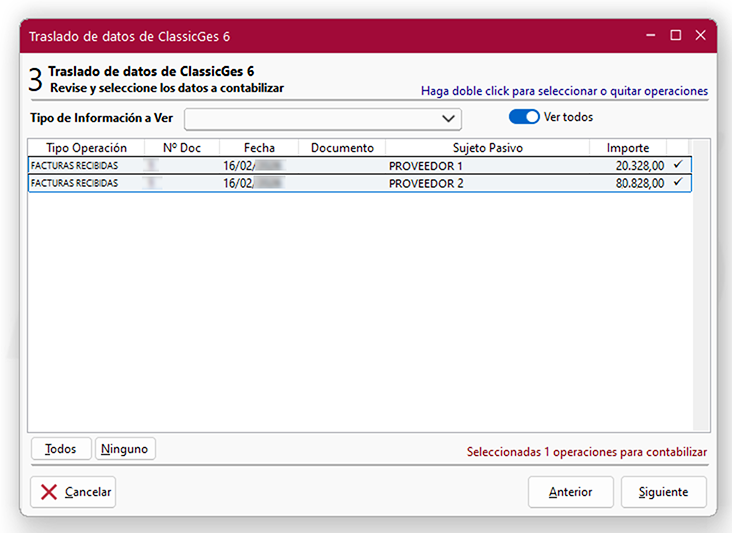Screen dimensions: 732x533
Task: Sort by the Tipo Operación column header
Action: click(86, 148)
